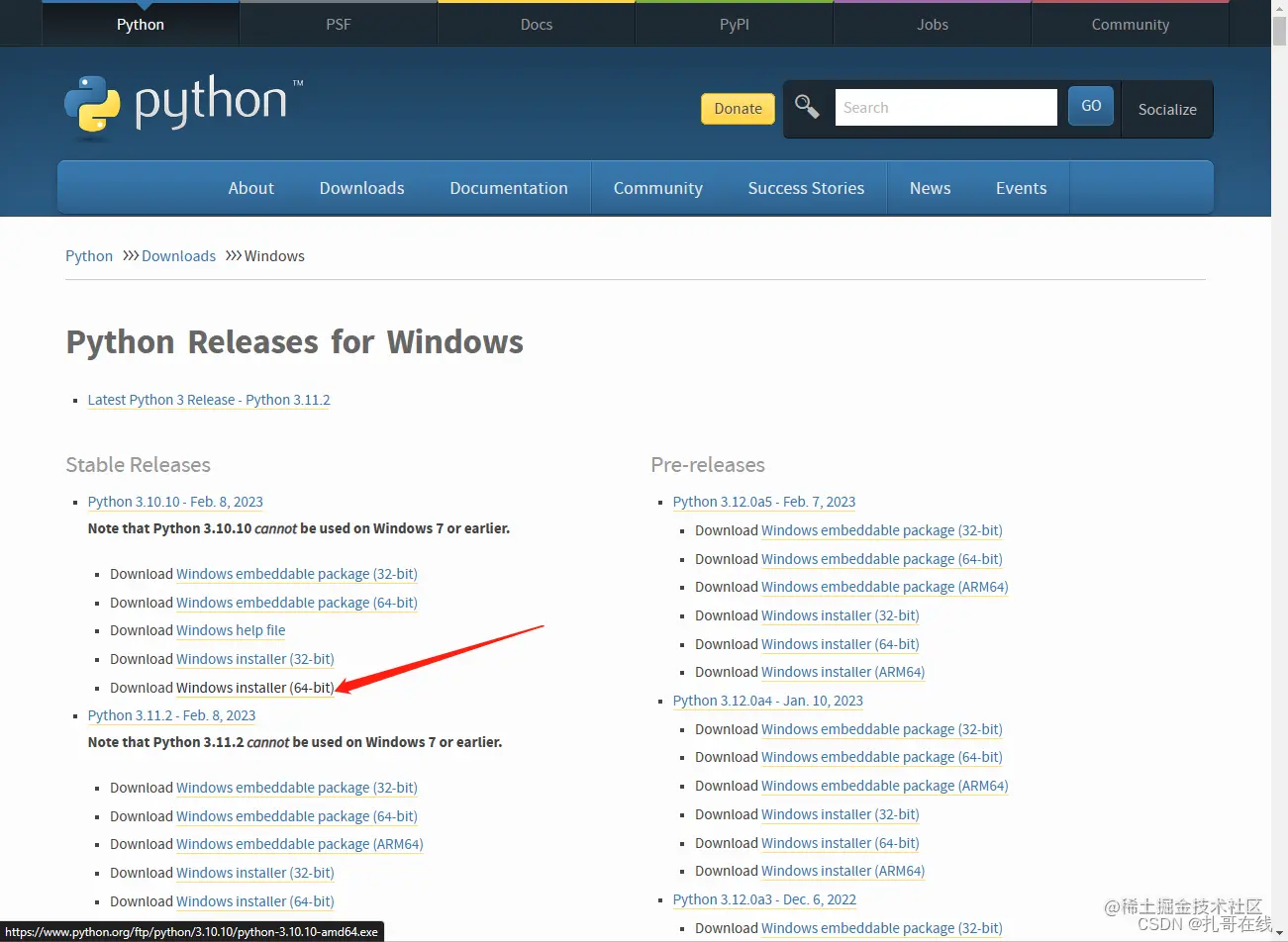Open the Downloads navigation menu
Screen dimensions: 1288x942
click(x=362, y=188)
